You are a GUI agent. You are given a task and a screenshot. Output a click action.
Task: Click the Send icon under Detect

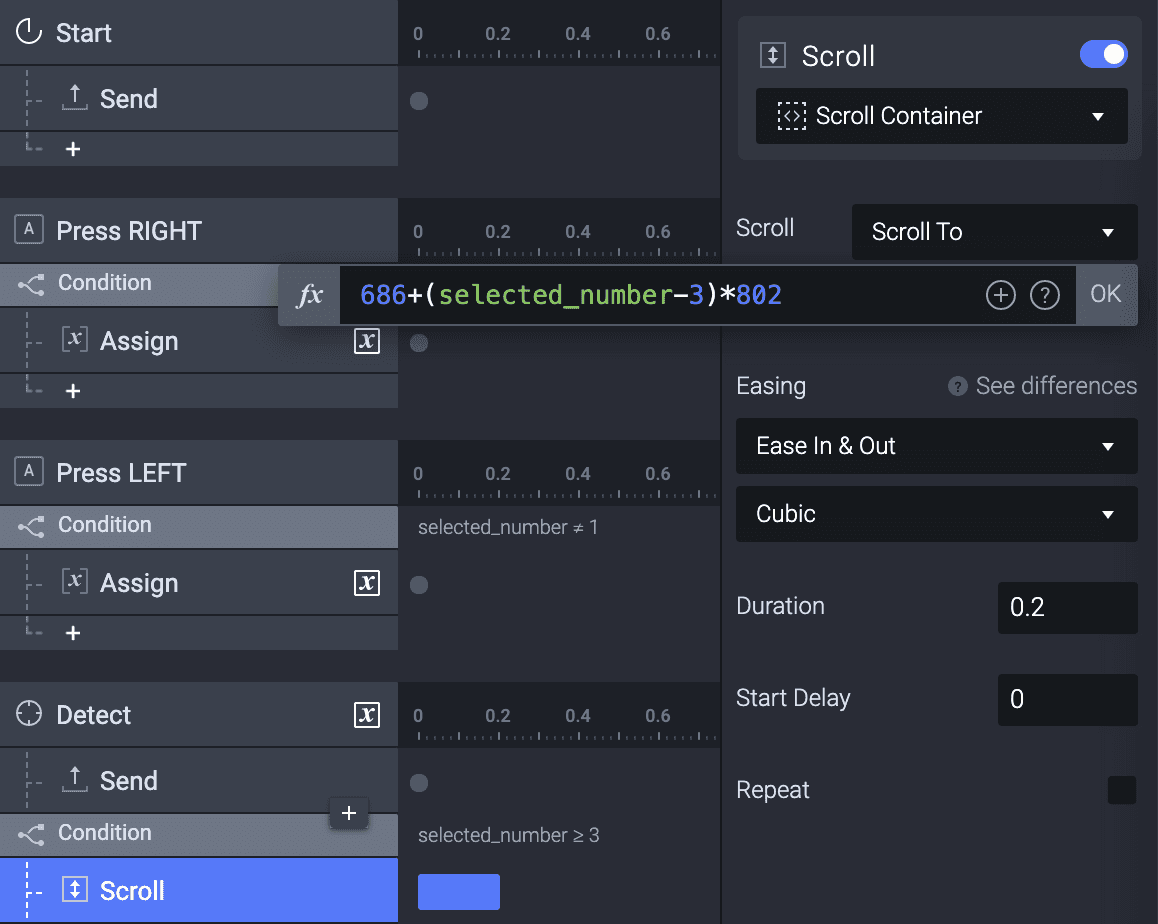point(75,779)
